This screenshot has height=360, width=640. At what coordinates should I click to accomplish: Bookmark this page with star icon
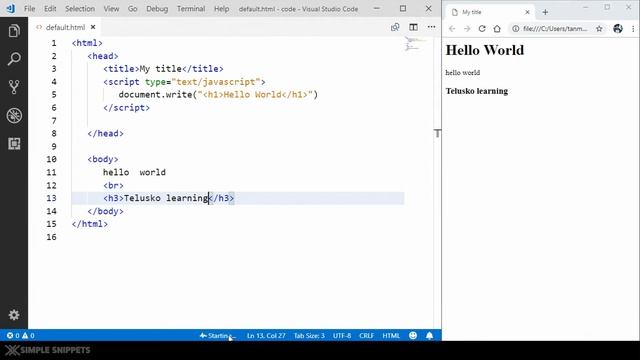coord(599,29)
